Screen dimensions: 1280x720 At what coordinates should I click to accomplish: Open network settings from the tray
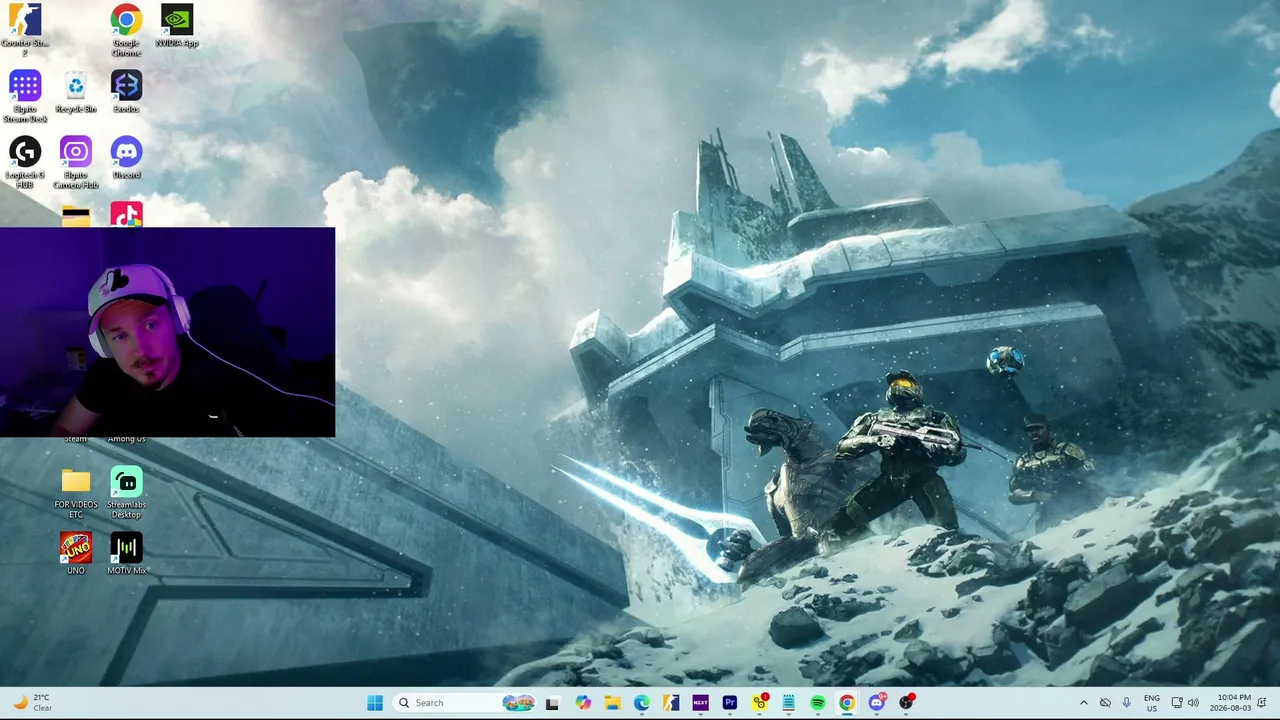1177,703
